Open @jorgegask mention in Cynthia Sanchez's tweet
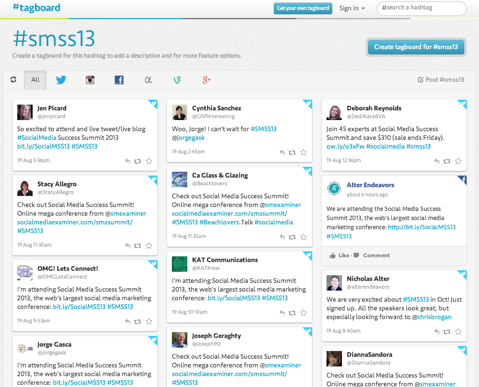The width and height of the screenshot is (479, 387). 188,138
